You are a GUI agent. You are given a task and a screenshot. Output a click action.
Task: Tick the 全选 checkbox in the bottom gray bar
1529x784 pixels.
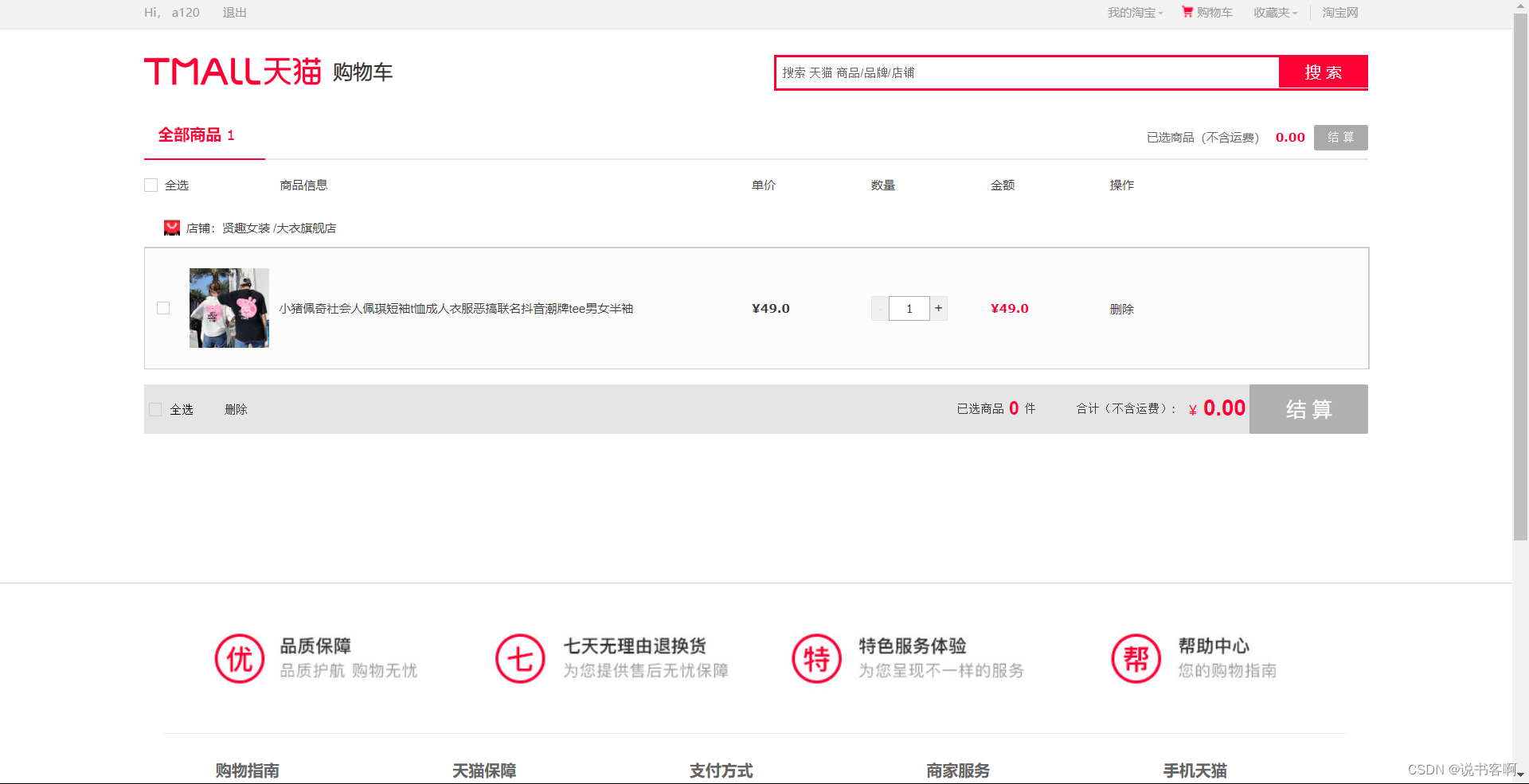[155, 409]
